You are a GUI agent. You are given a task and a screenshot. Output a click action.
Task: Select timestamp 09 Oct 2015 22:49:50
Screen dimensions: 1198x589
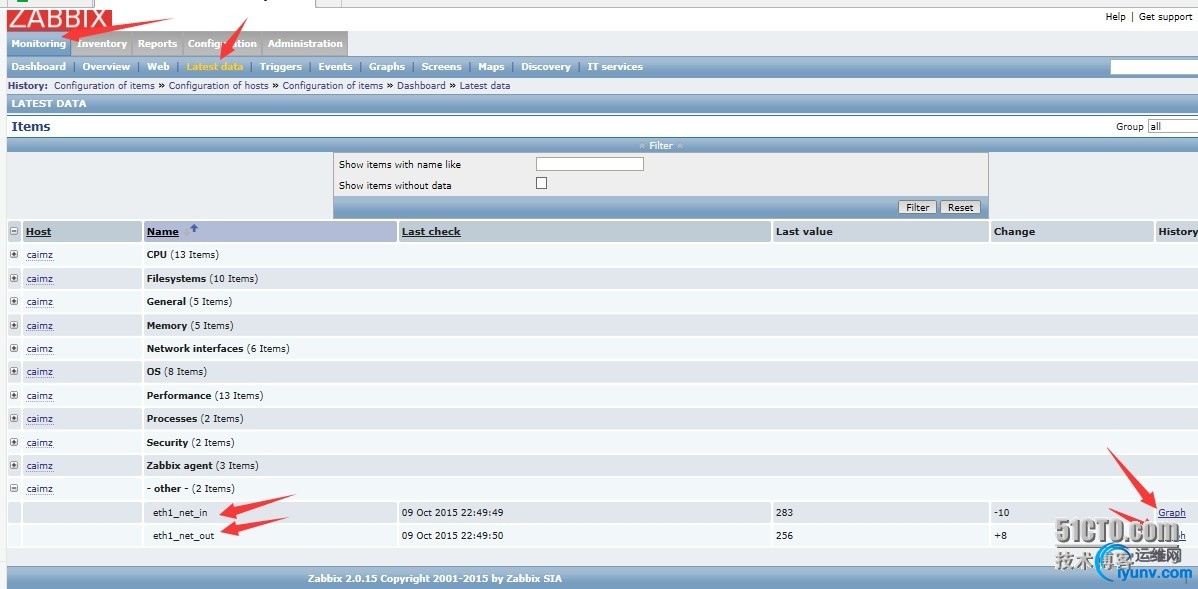[452, 536]
